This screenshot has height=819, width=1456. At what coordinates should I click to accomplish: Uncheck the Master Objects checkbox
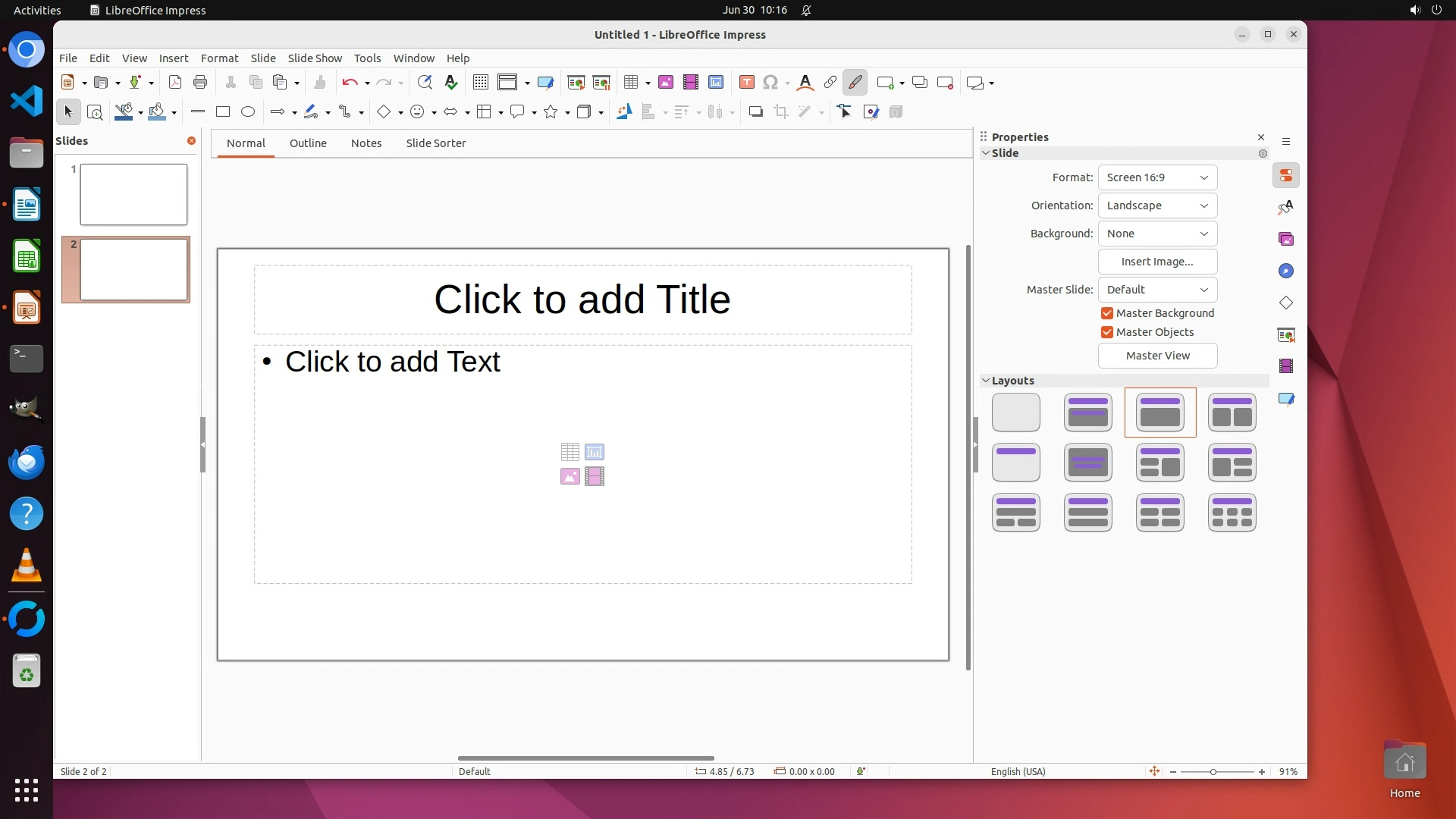[x=1107, y=332]
